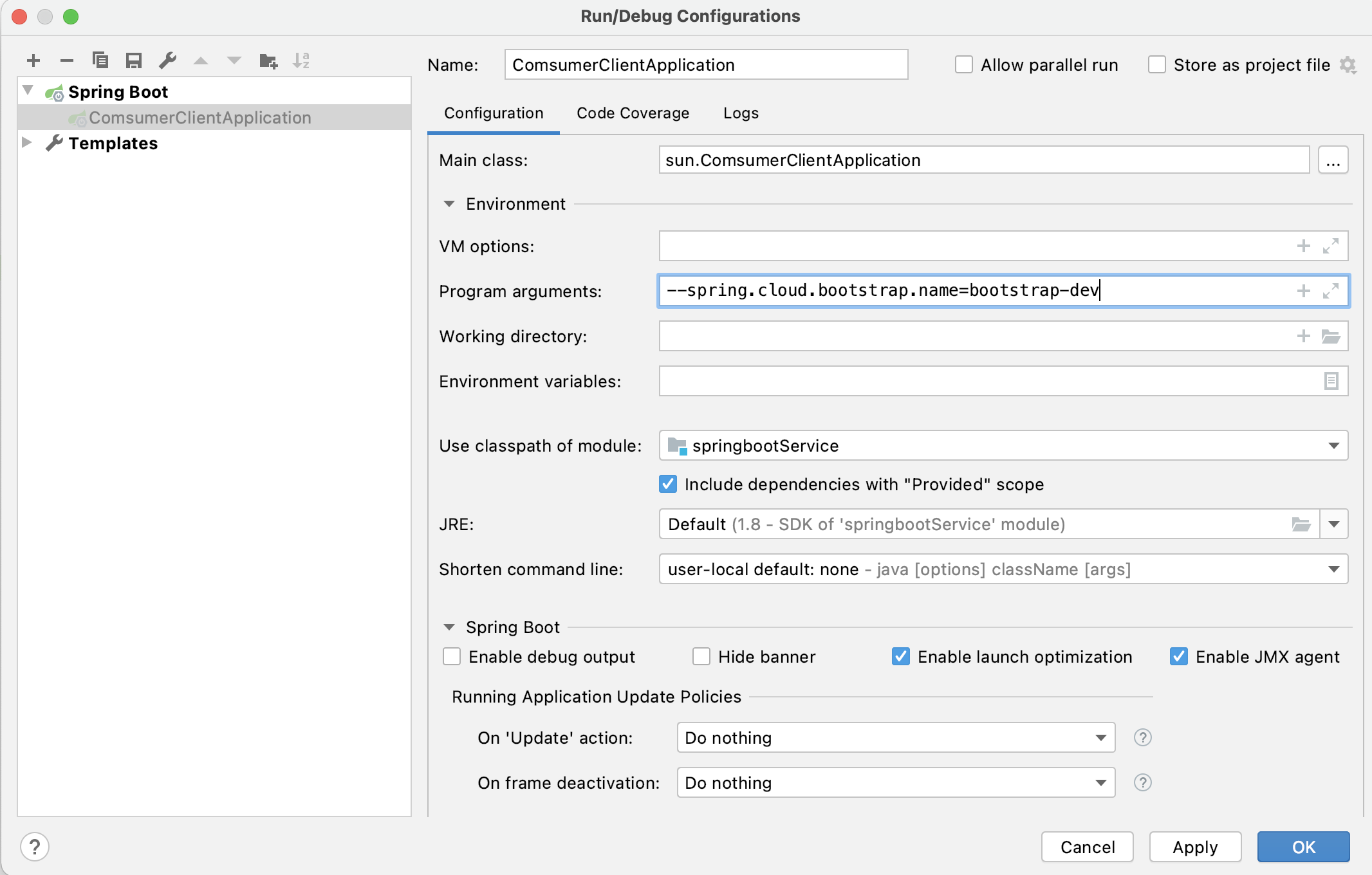Switch to the Code Coverage tab
Image resolution: width=1372 pixels, height=875 pixels.
click(x=633, y=113)
